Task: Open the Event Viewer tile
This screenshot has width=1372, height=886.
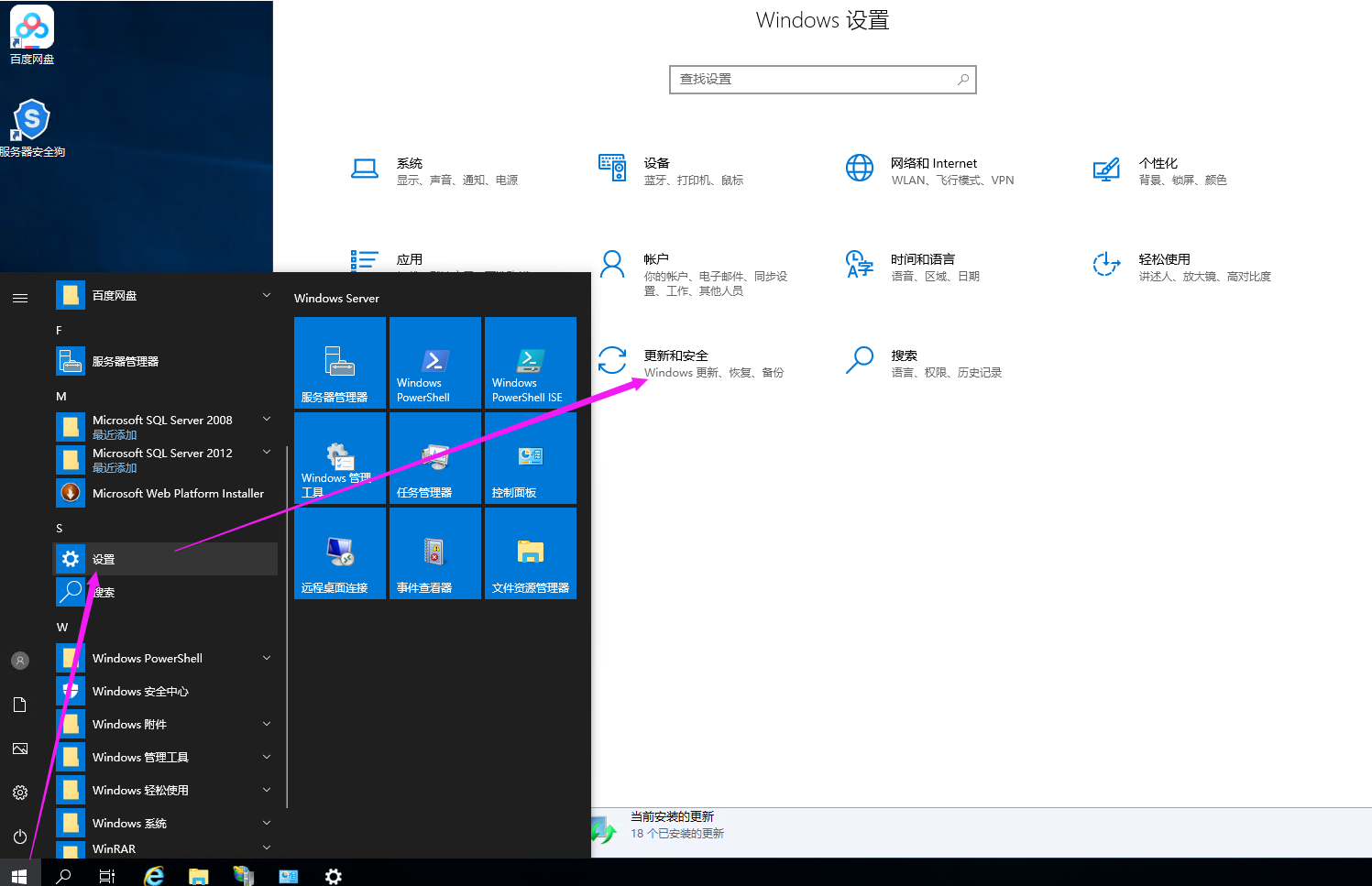Action: [434, 553]
